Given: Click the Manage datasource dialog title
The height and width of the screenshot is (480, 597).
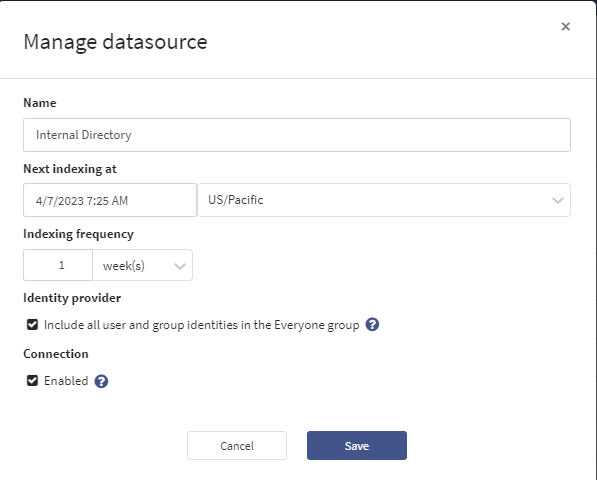Looking at the screenshot, I should coord(115,42).
